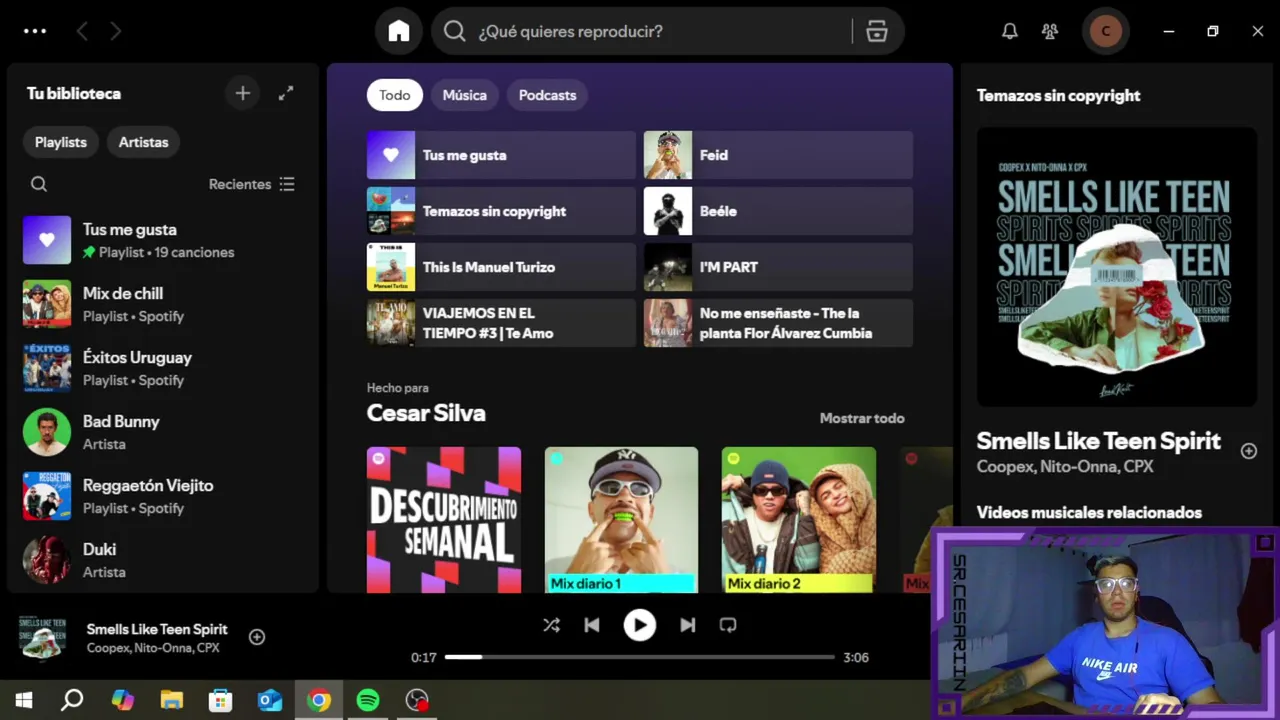Open Éxitos Uruguay playlist
Image resolution: width=1280 pixels, height=720 pixels.
[x=162, y=368]
